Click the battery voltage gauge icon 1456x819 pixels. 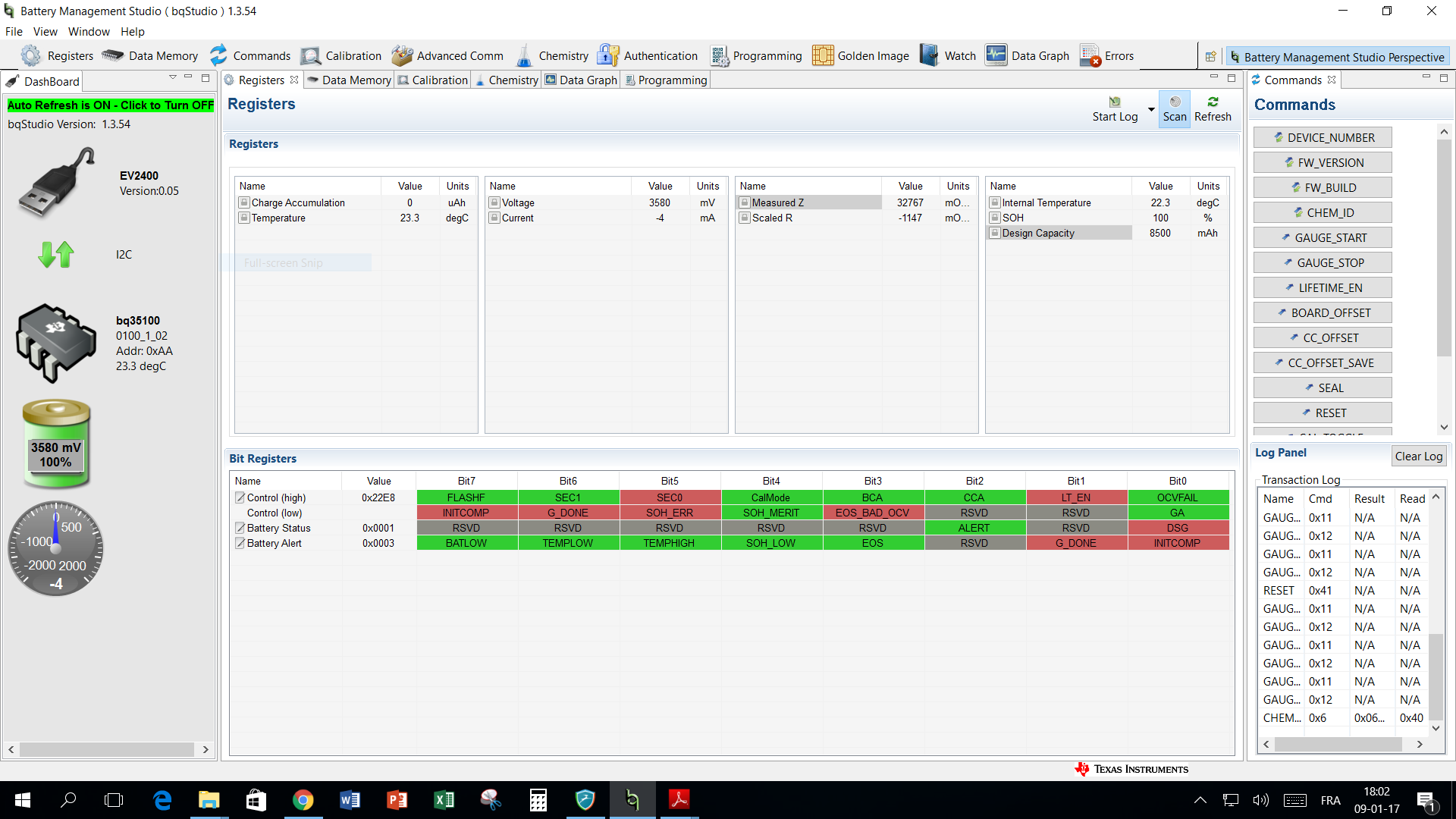pos(56,444)
